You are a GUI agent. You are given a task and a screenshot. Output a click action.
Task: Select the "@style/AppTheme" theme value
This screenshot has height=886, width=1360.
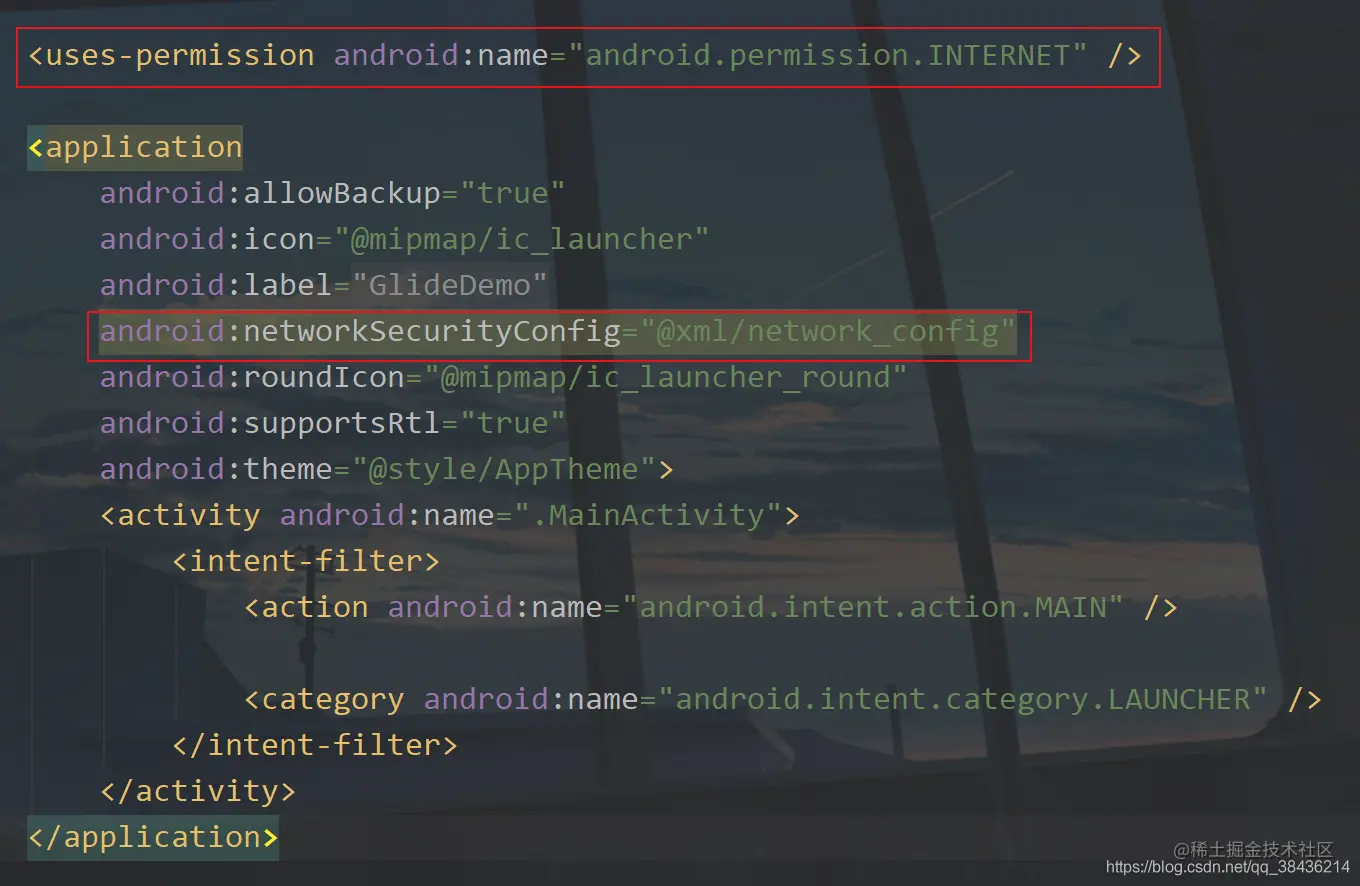(504, 469)
